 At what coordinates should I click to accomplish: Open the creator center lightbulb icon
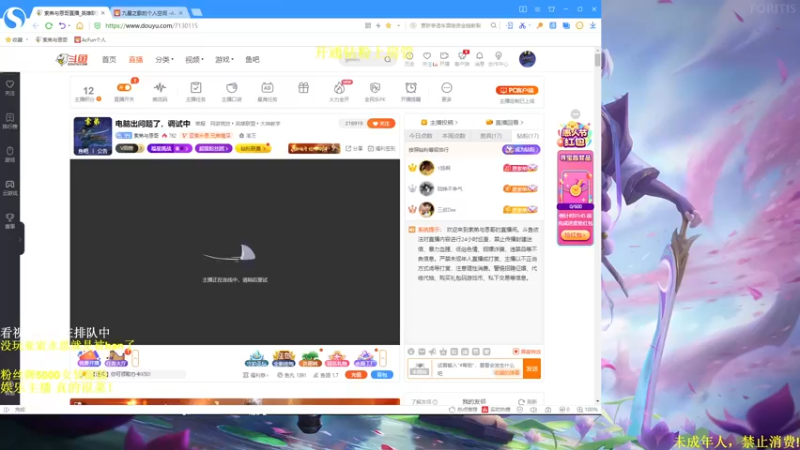[498, 56]
